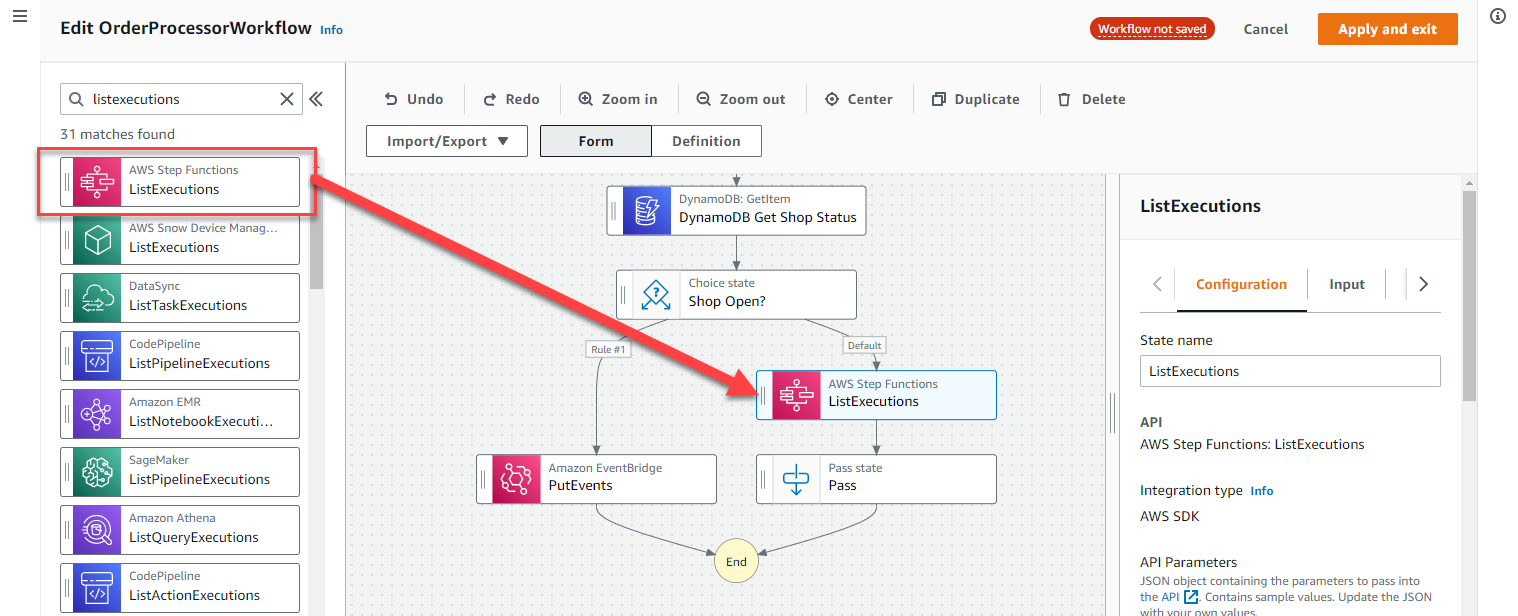The width and height of the screenshot is (1518, 616).
Task: Delete the selected state
Action: pyautogui.click(x=1092, y=99)
